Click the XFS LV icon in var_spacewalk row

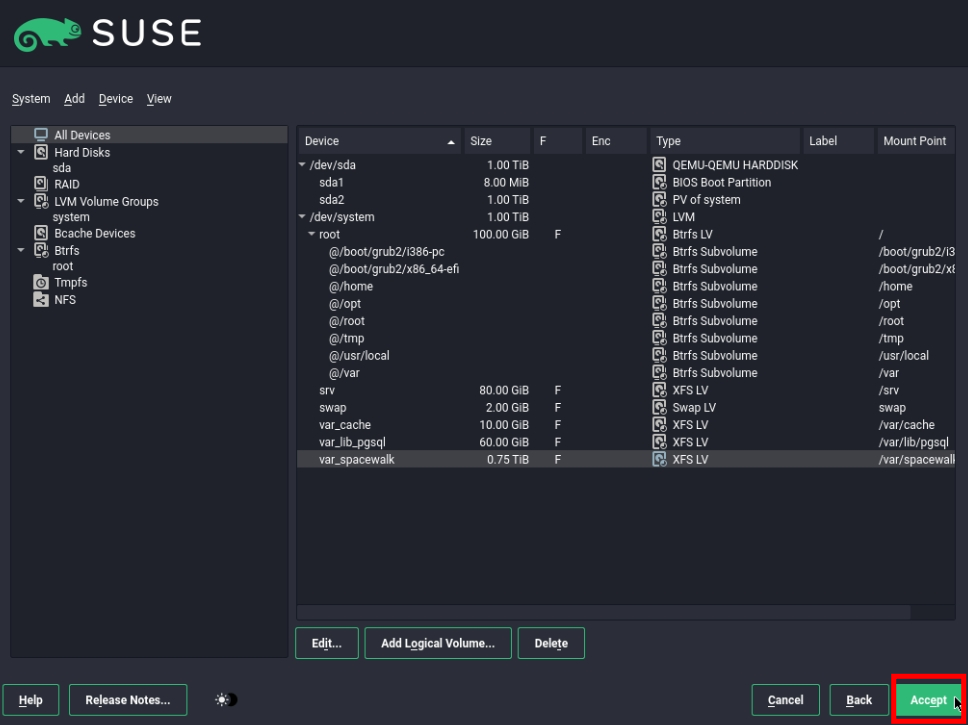(x=660, y=459)
